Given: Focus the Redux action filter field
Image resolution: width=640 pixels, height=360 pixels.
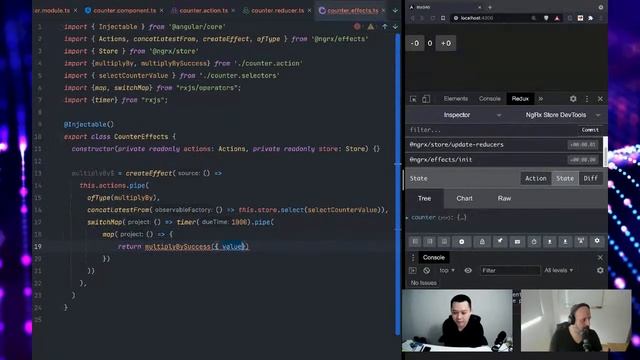Looking at the screenshot, I should [x=492, y=130].
